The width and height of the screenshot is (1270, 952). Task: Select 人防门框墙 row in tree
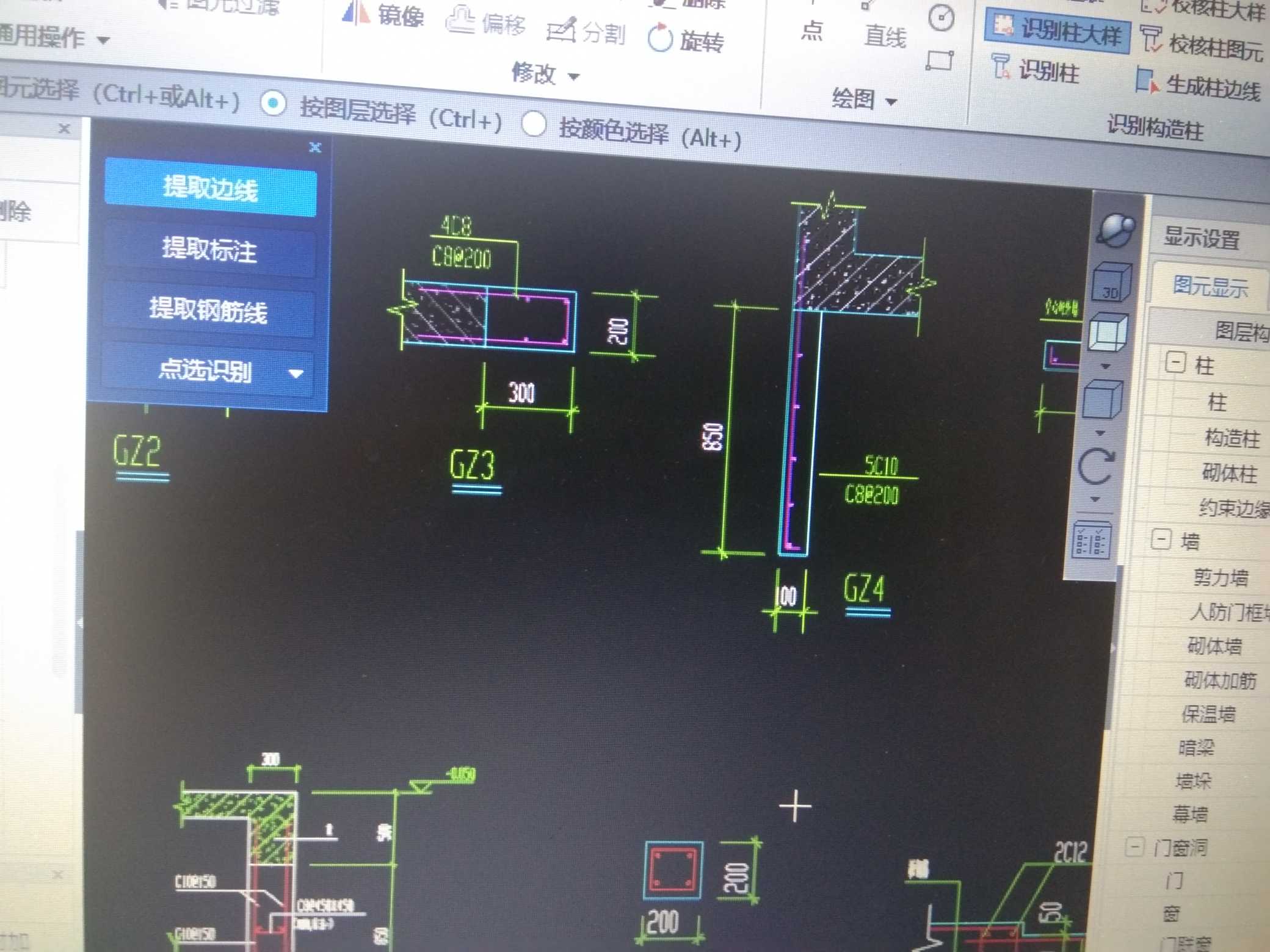(1228, 611)
